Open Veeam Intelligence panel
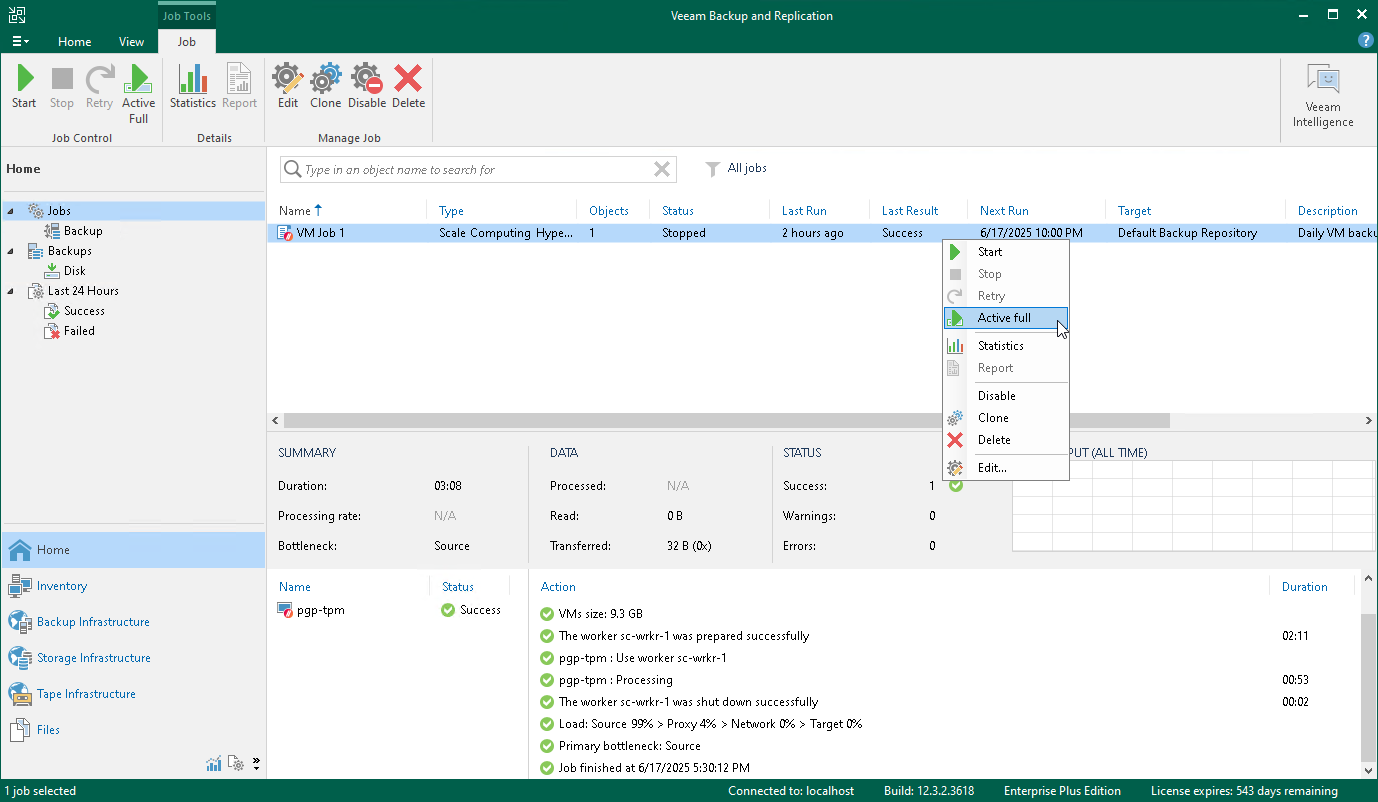This screenshot has height=802, width=1378. [x=1323, y=97]
